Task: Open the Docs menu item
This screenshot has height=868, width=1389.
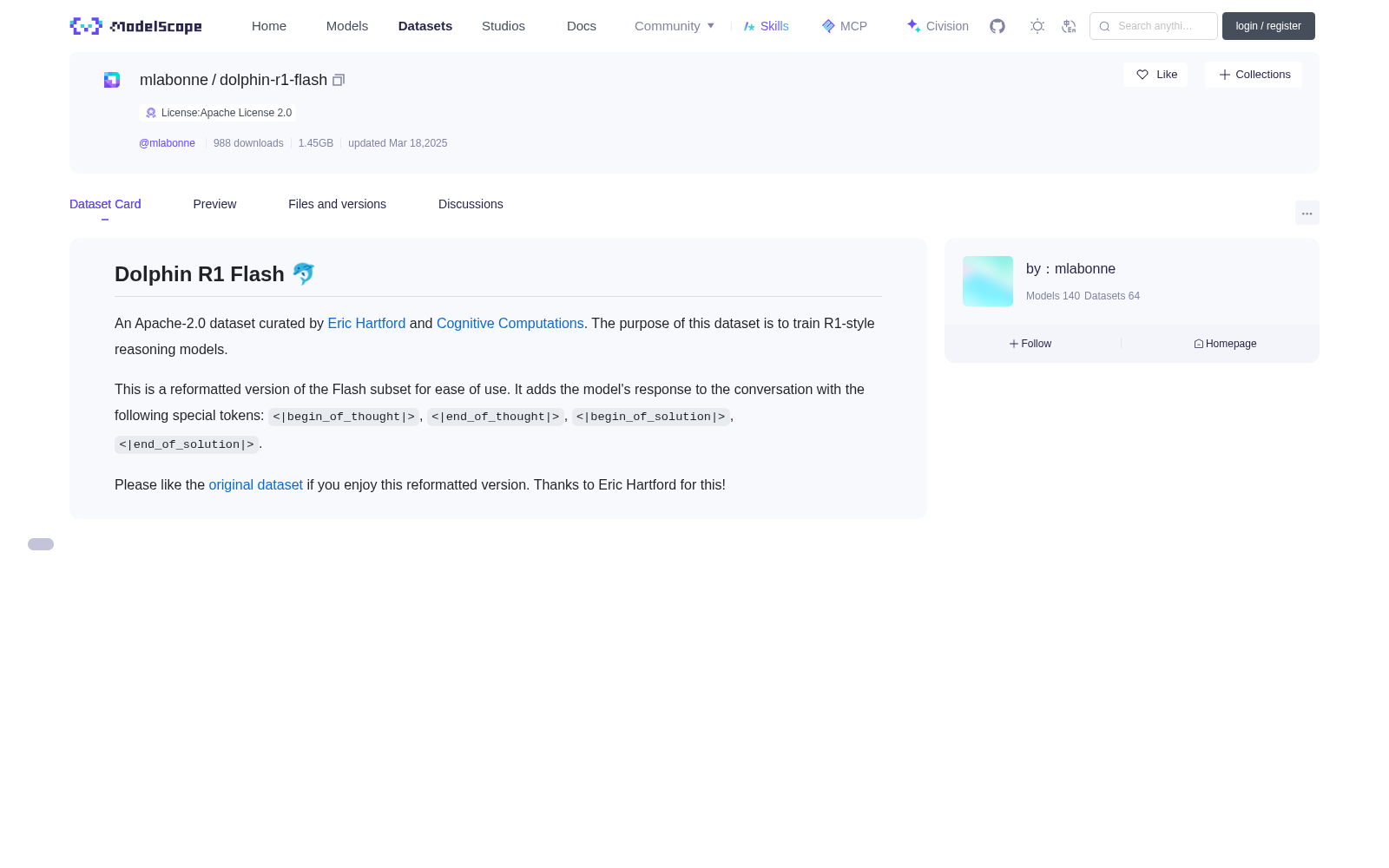Action: pos(582,26)
